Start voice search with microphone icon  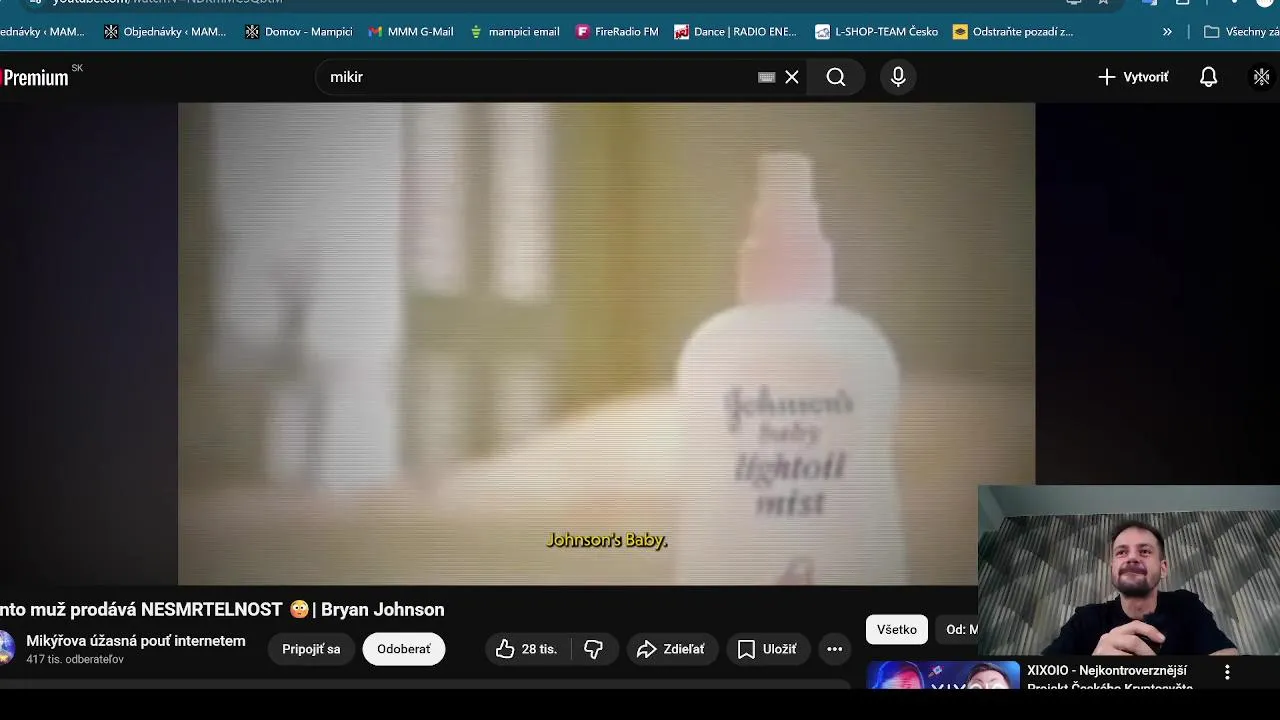(x=898, y=77)
